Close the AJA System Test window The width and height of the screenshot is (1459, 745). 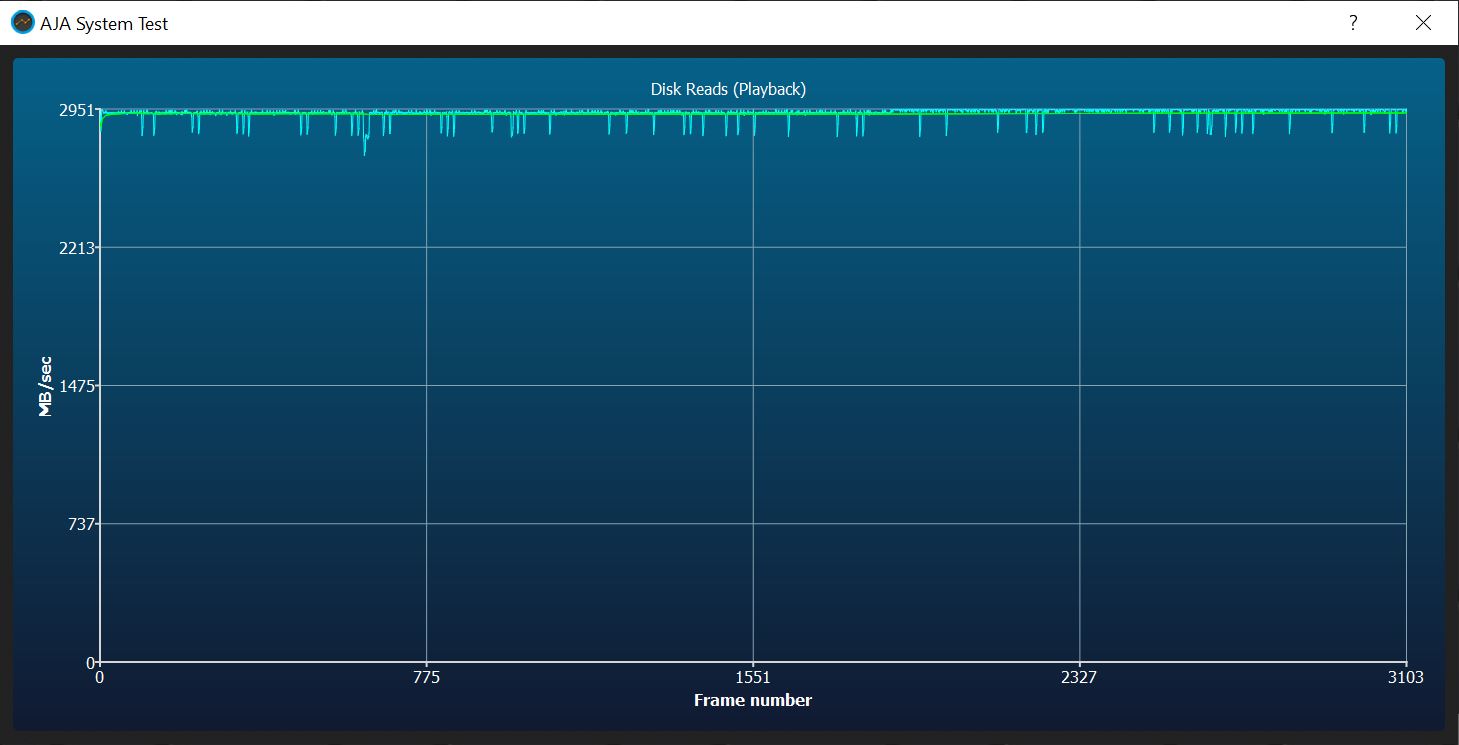tap(1423, 23)
